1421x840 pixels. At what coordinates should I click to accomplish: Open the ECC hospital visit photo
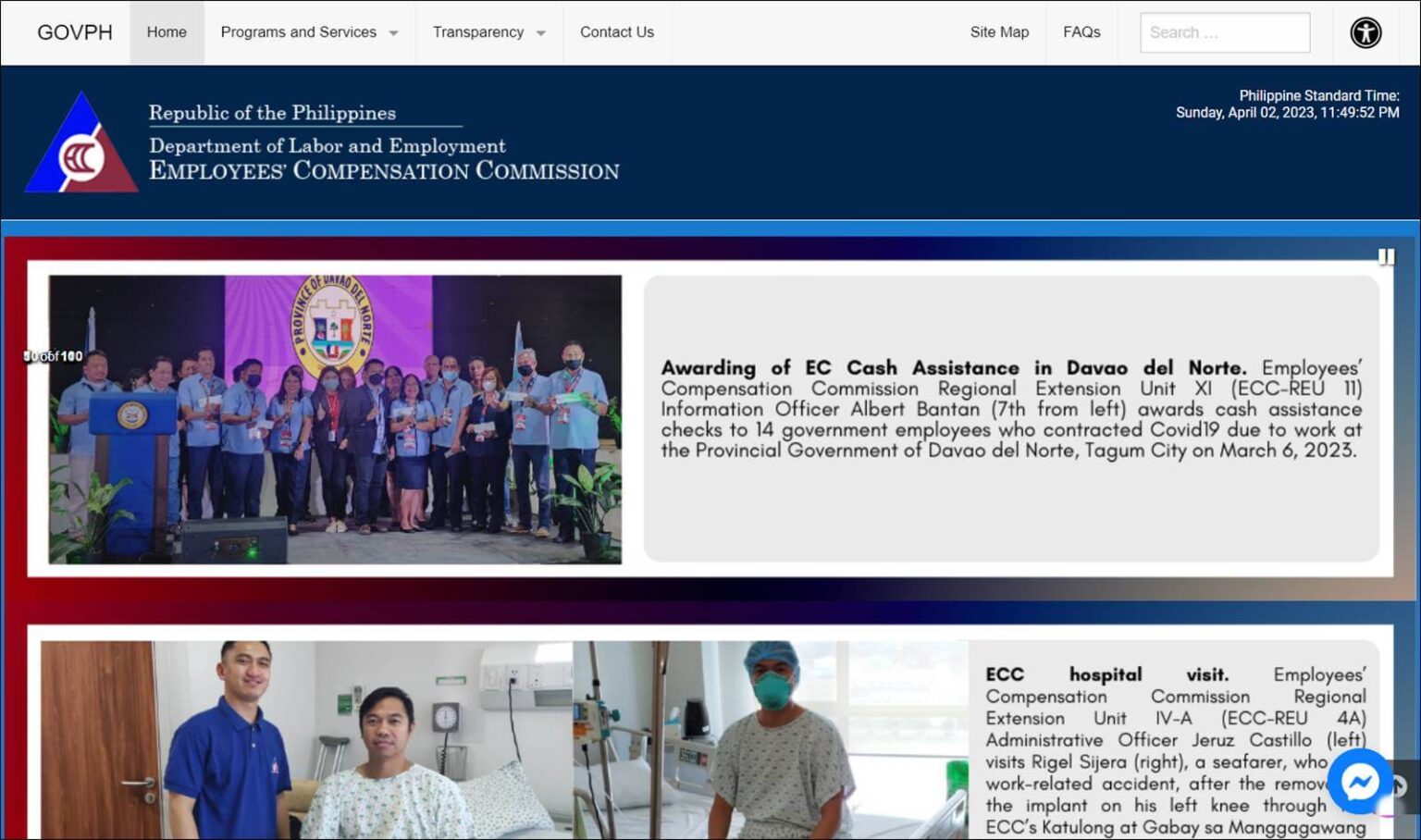pos(504,740)
